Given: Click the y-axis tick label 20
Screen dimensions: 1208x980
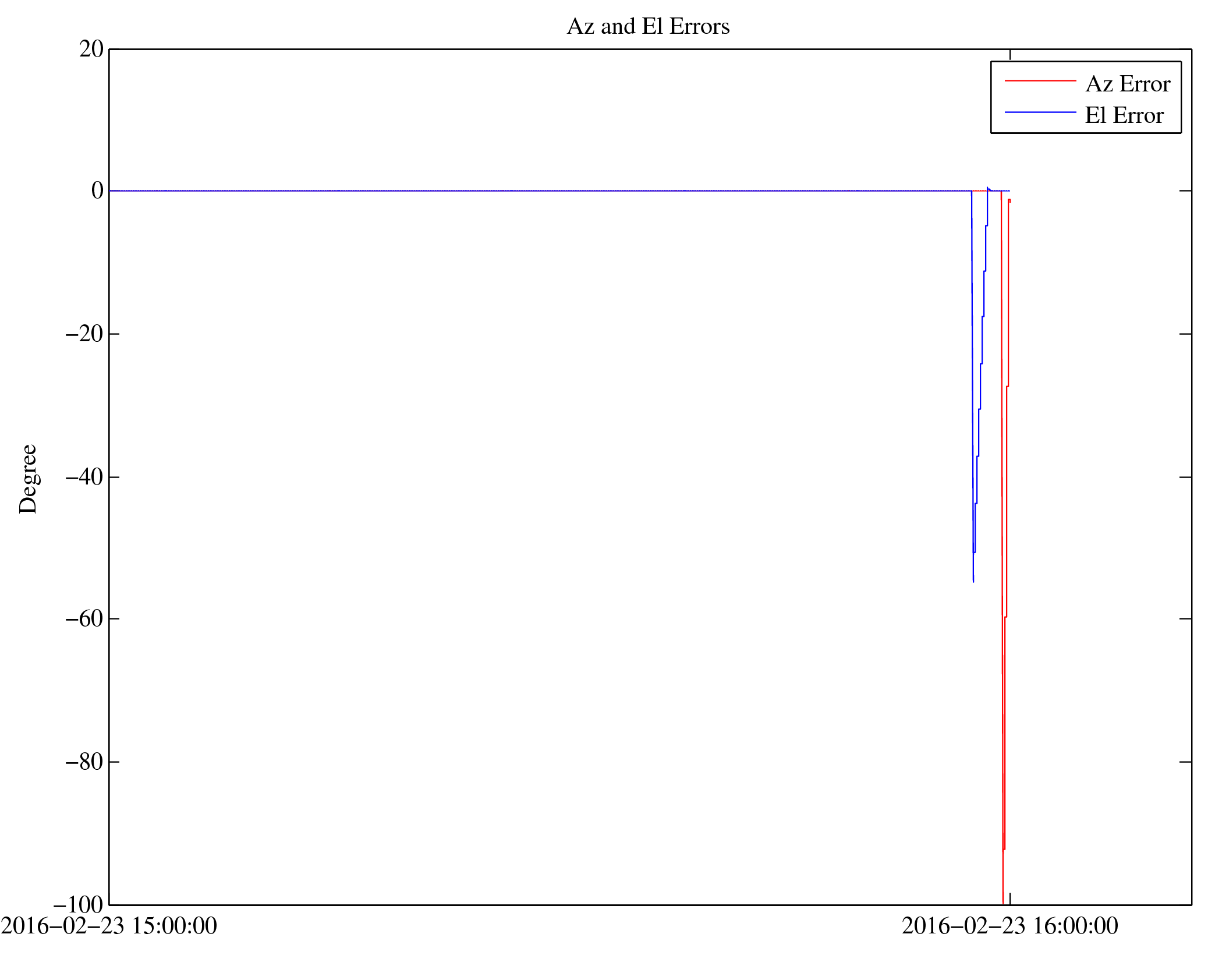Looking at the screenshot, I should (91, 49).
